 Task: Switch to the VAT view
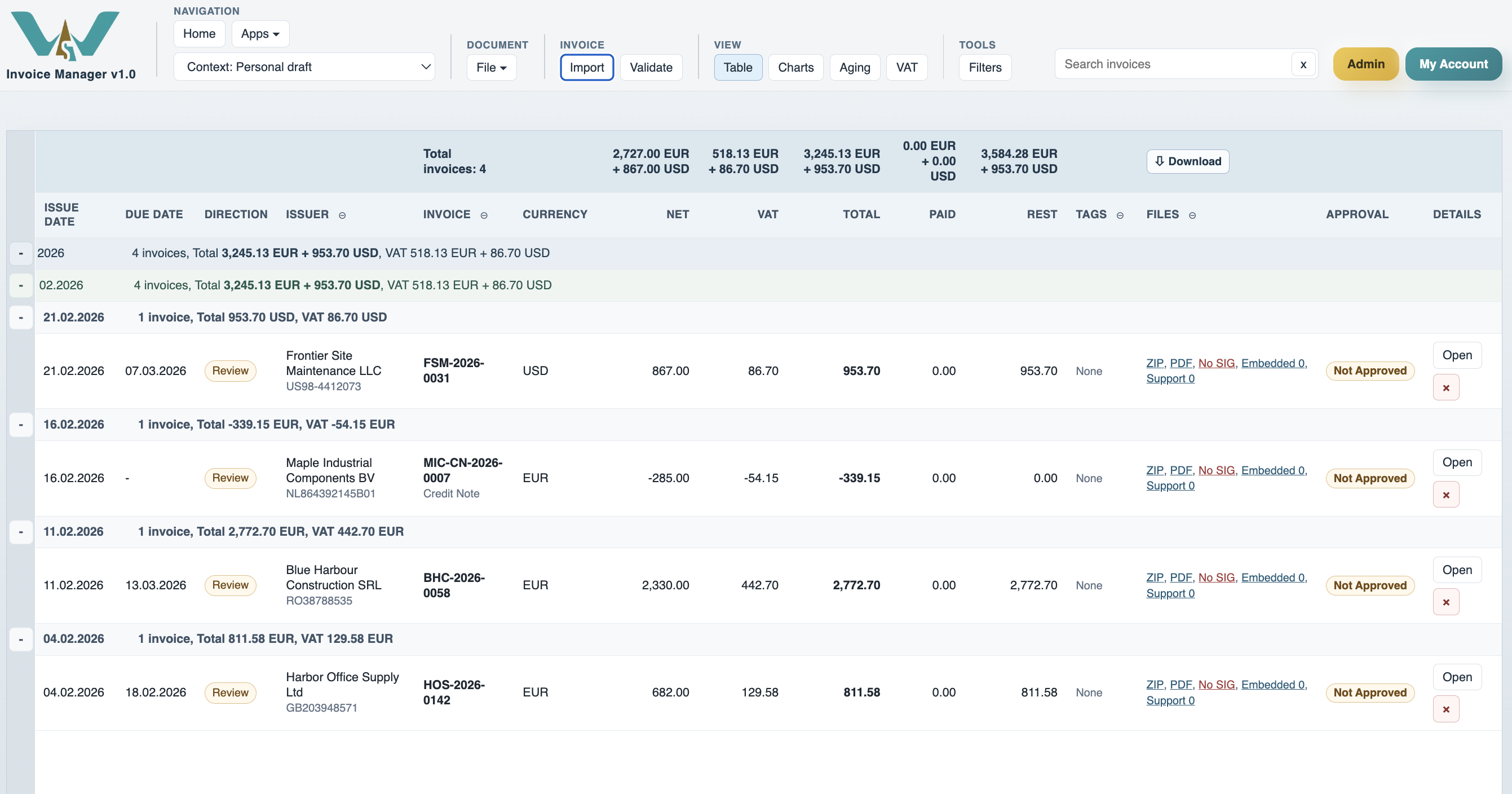907,68
